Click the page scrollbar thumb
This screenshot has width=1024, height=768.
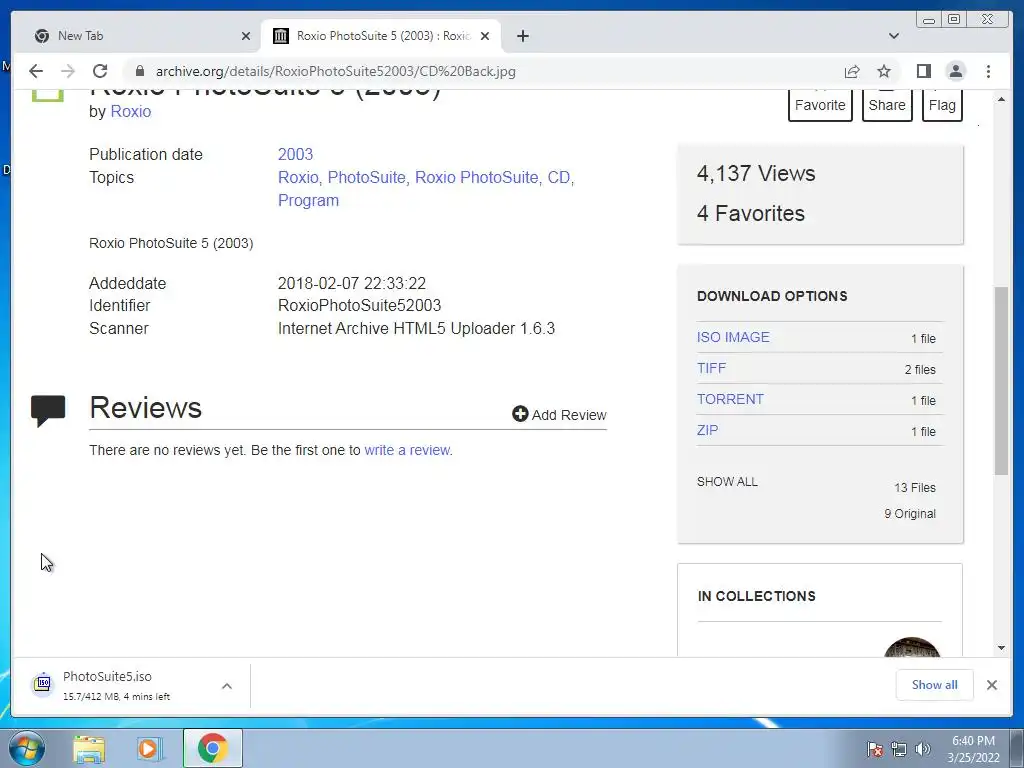point(1001,381)
